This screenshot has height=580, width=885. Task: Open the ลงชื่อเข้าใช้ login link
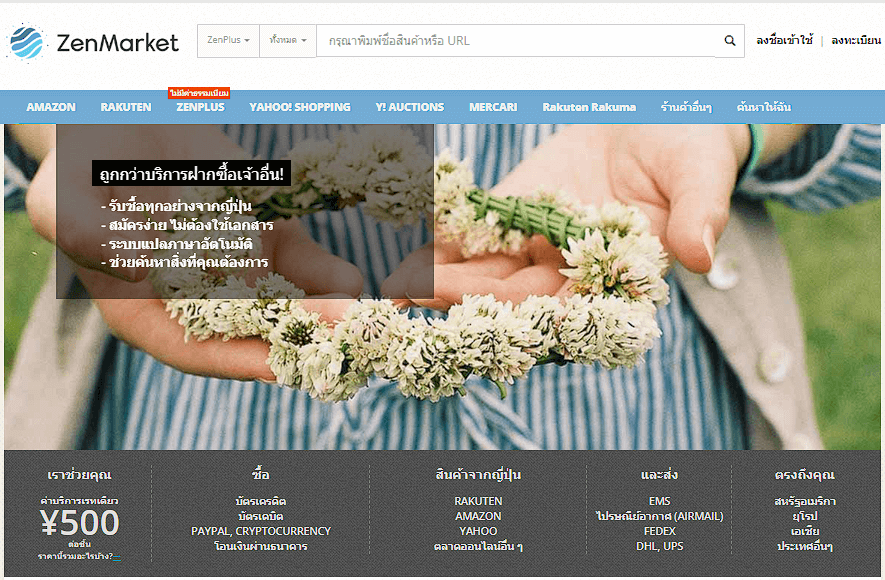coord(785,41)
